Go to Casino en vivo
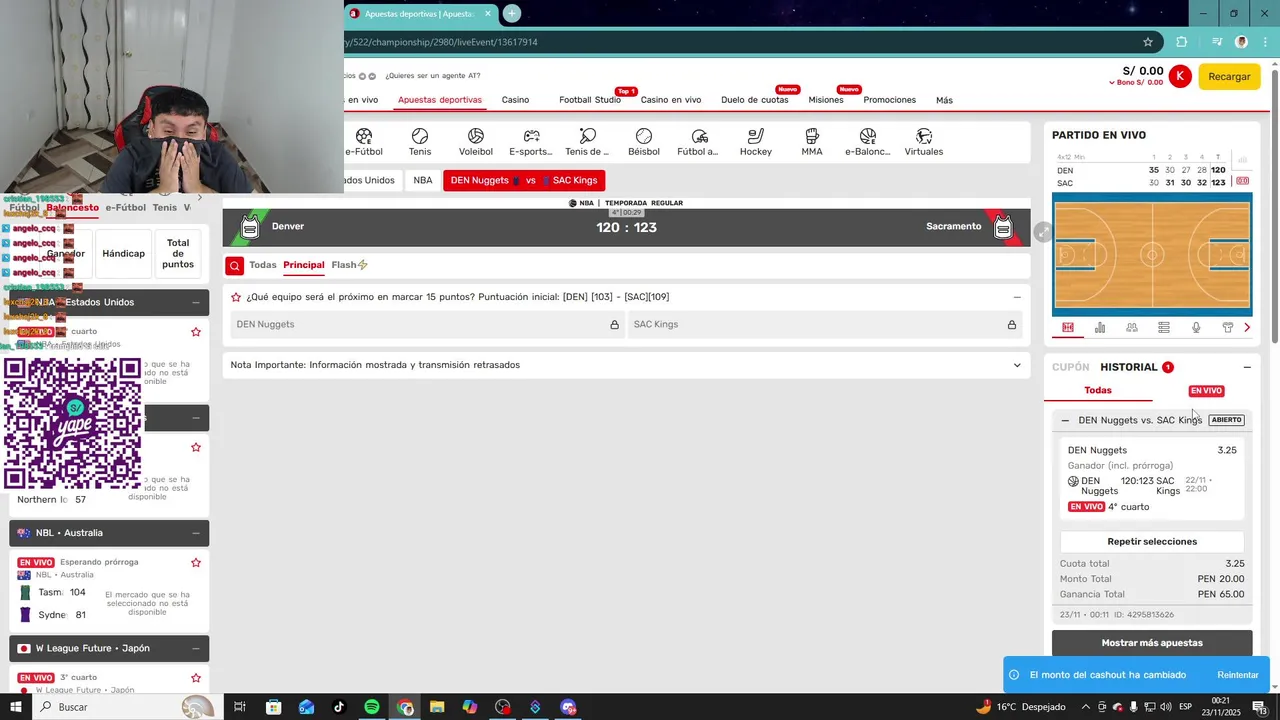The width and height of the screenshot is (1280, 720). pos(671,100)
